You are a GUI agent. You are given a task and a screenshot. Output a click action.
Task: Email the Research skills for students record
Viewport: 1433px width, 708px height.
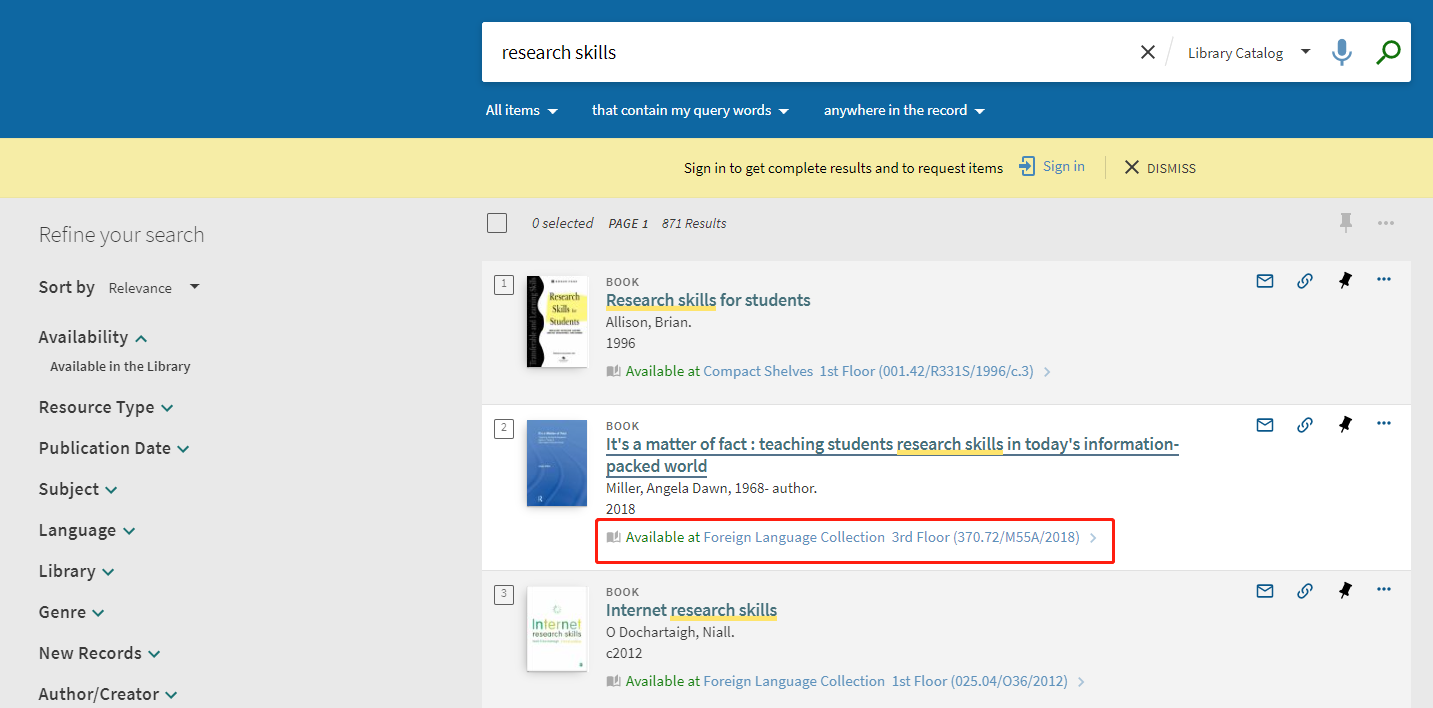(x=1264, y=281)
